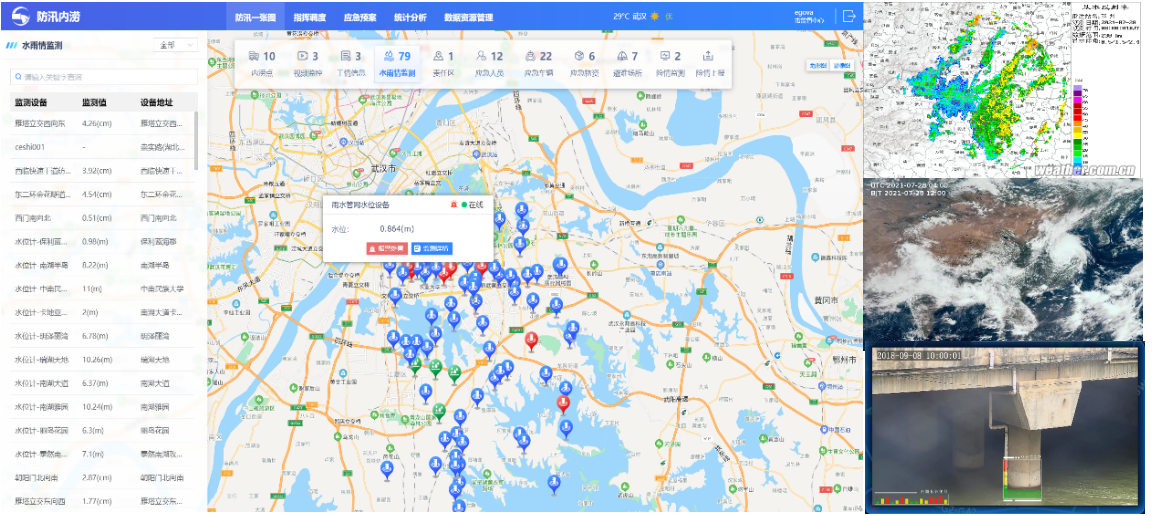1152x516 pixels.
Task: Show the 应急车辆 layer with count 22
Action: pyautogui.click(x=538, y=64)
